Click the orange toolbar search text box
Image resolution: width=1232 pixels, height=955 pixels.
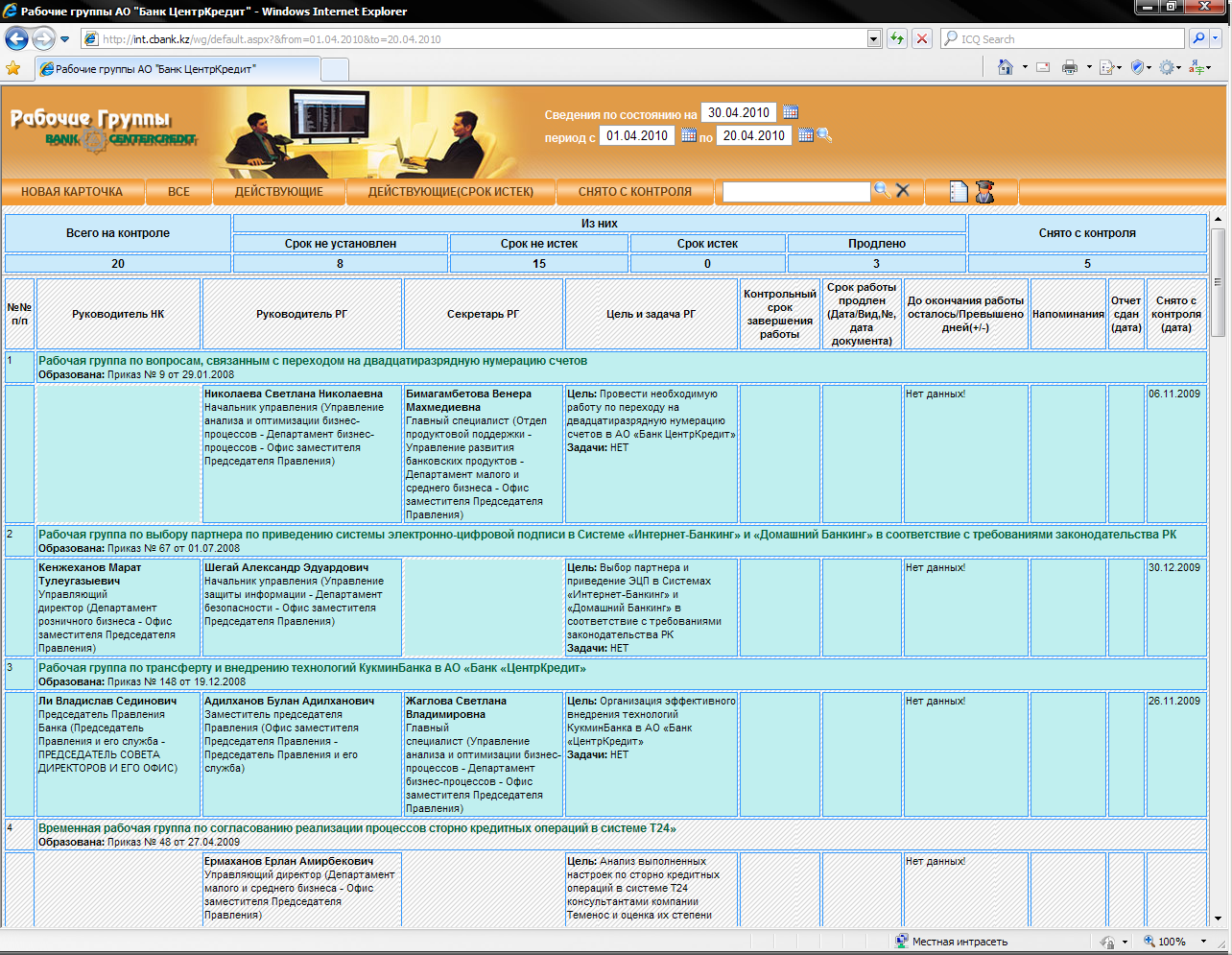796,192
